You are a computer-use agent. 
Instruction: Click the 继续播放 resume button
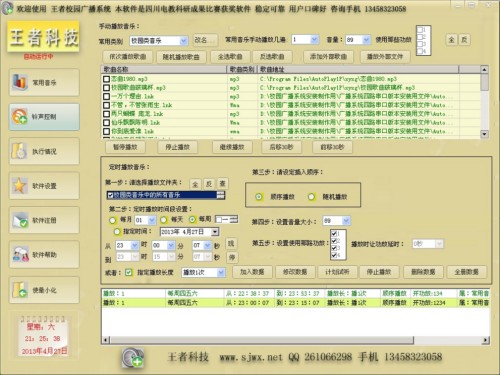[232, 147]
